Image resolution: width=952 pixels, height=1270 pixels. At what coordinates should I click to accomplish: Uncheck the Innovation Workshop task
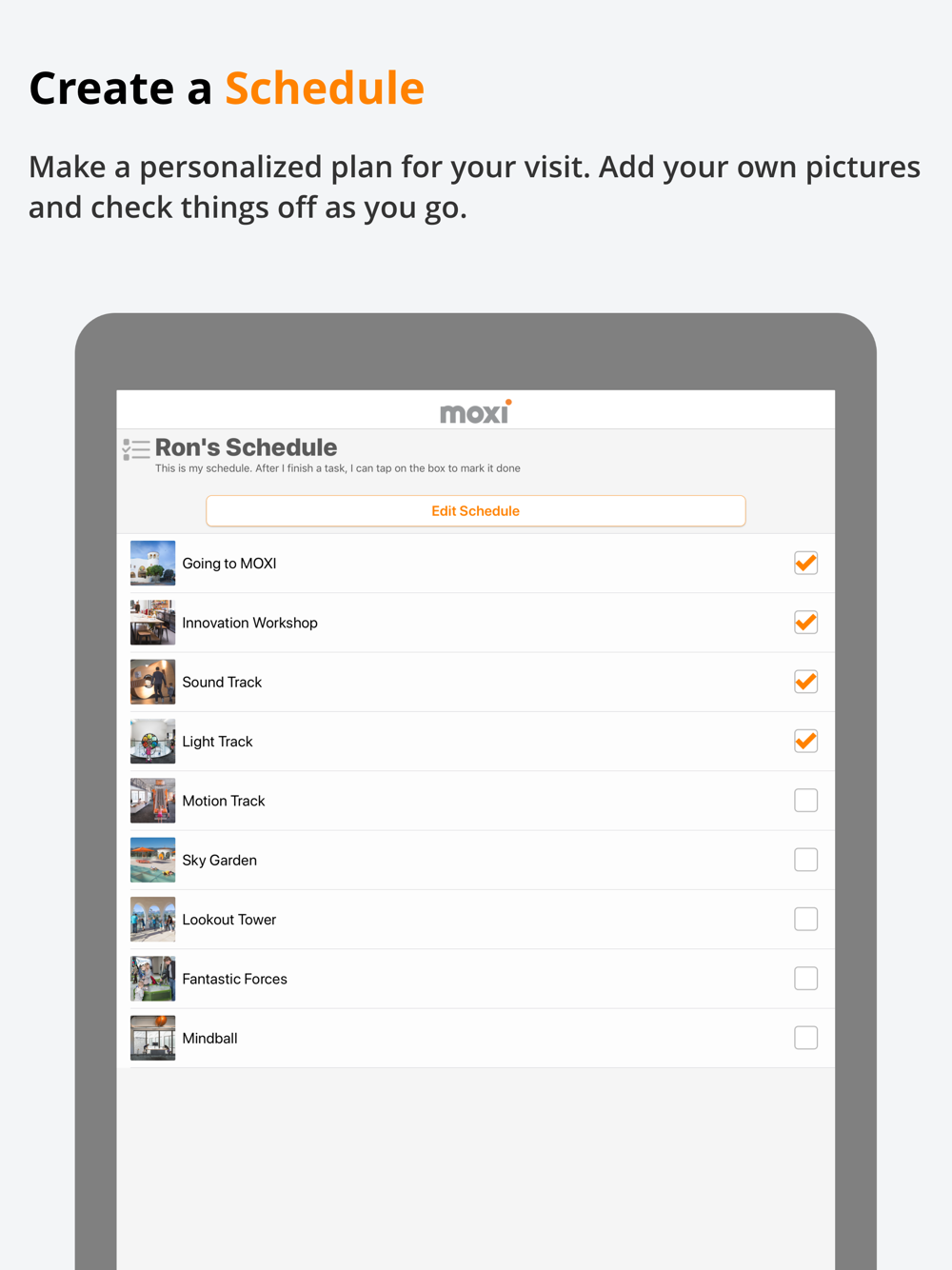pyautogui.click(x=805, y=623)
